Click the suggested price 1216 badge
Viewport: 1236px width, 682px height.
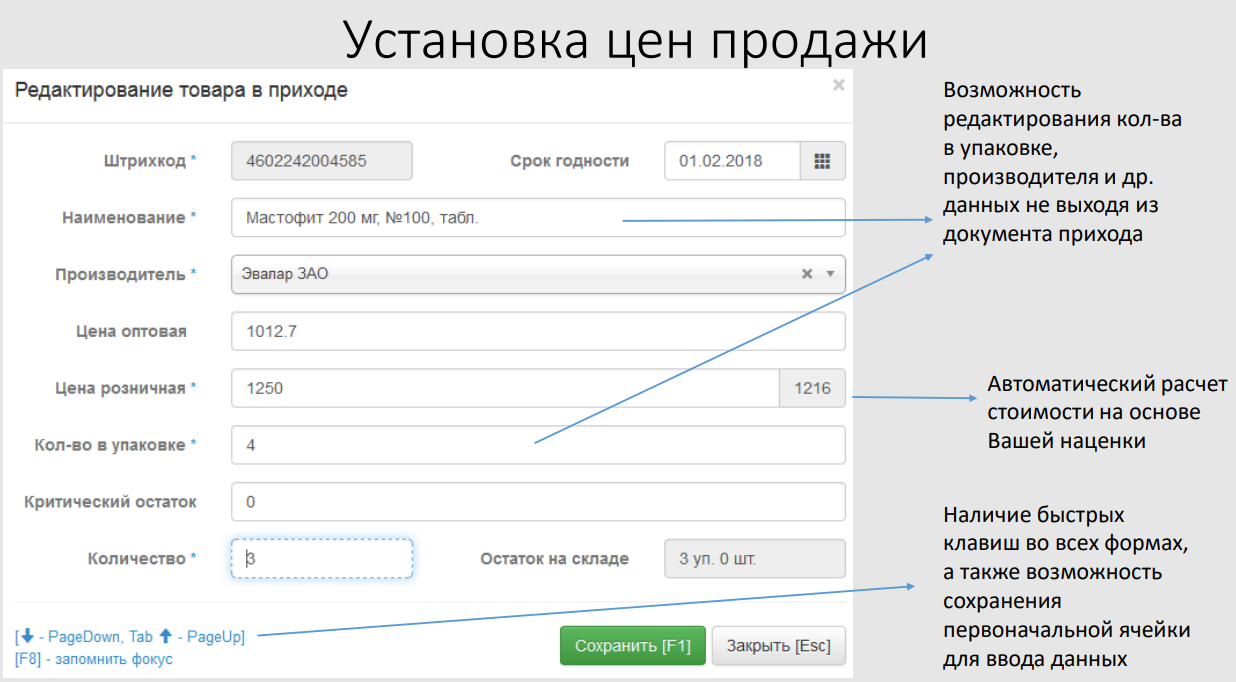click(812, 388)
